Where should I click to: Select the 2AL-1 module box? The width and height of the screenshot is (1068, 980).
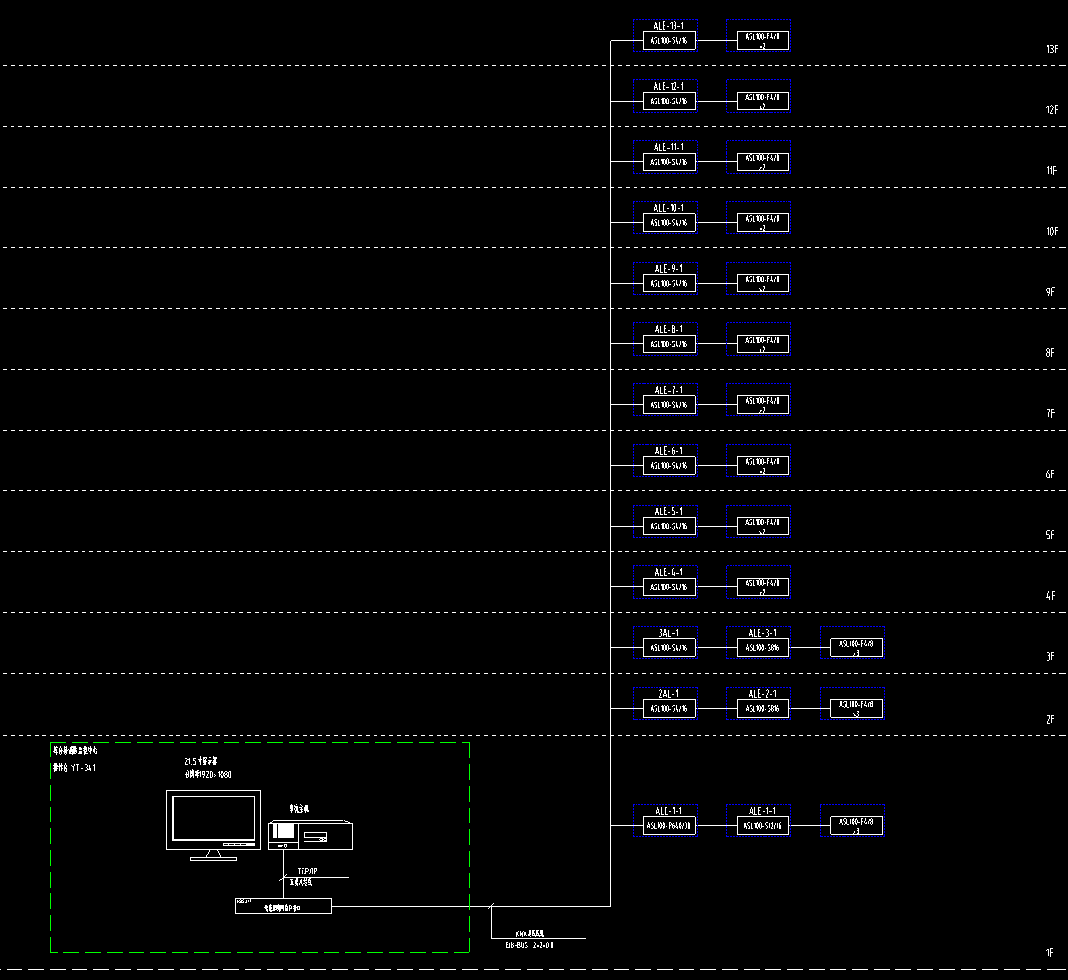coord(668,709)
